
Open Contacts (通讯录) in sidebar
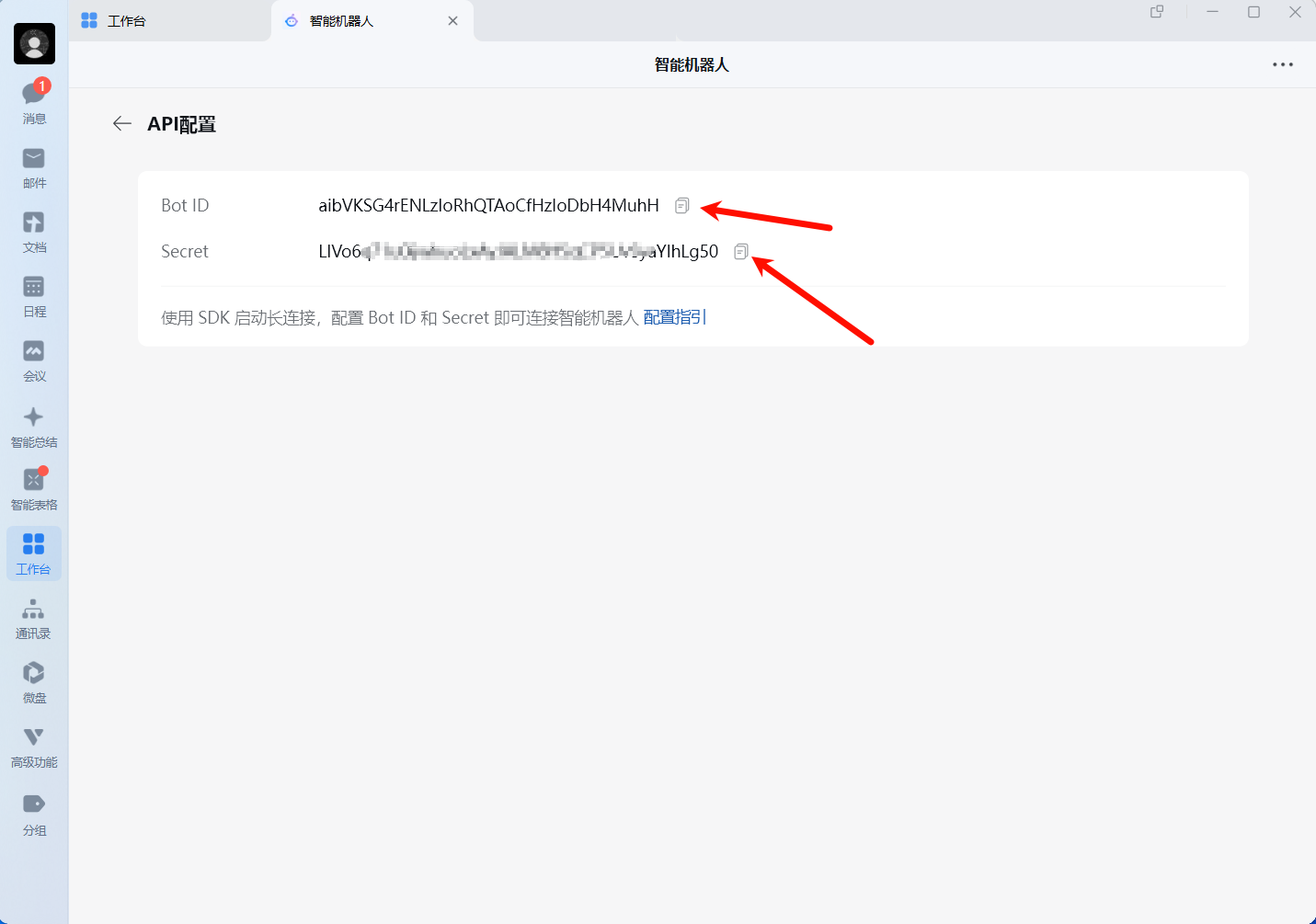34,619
